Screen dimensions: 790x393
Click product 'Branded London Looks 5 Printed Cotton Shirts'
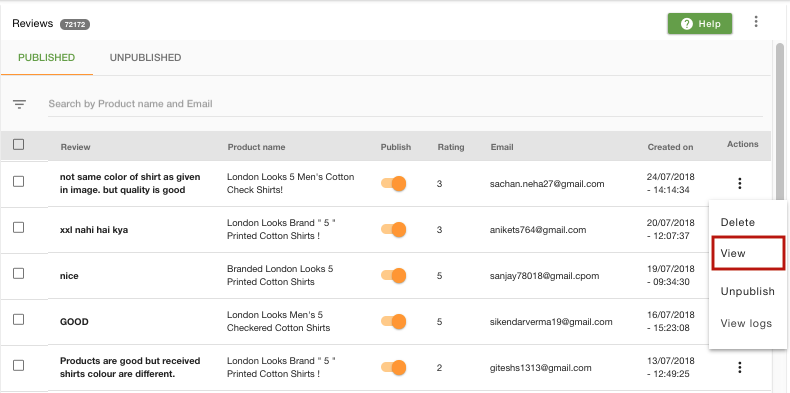[280, 275]
